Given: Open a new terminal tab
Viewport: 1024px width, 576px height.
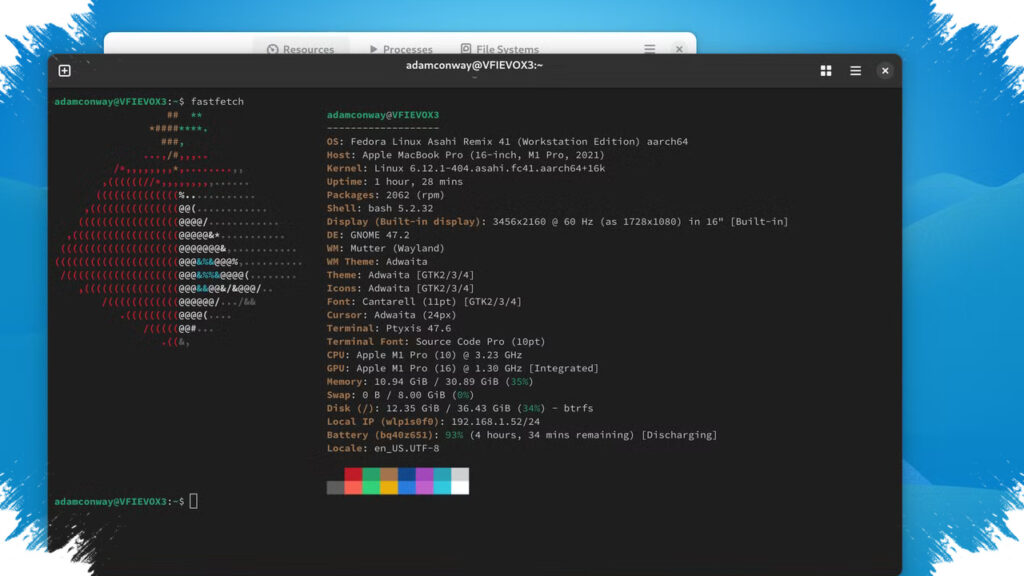Looking at the screenshot, I should [65, 71].
